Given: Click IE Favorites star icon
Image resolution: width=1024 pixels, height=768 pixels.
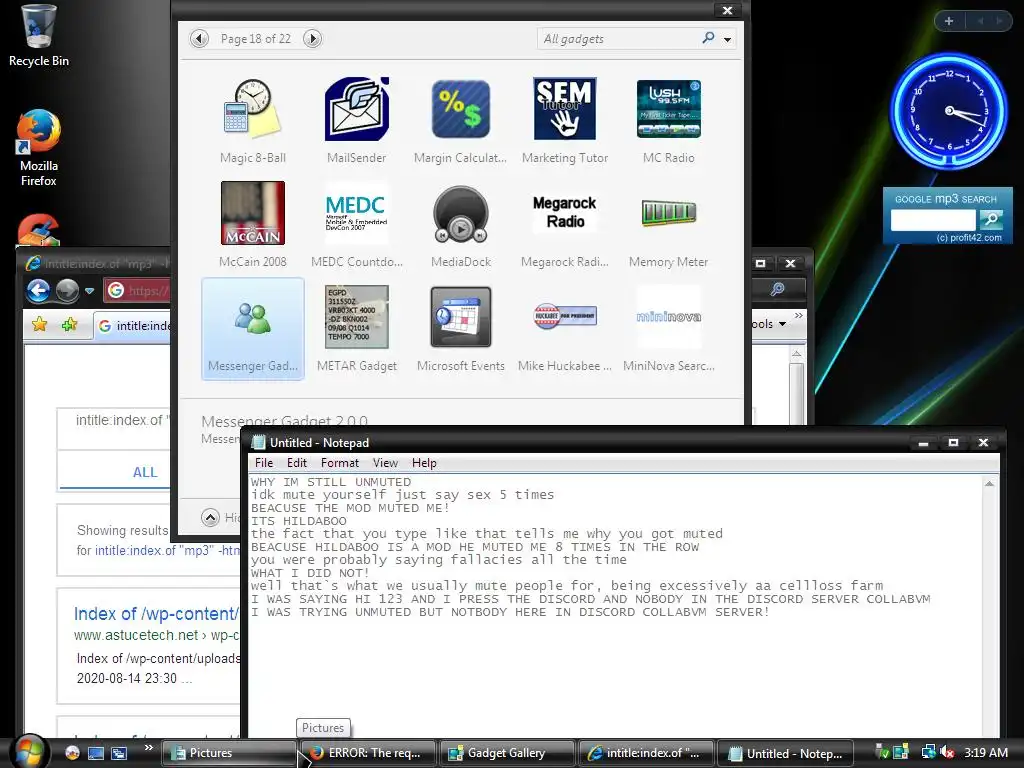Looking at the screenshot, I should [39, 325].
